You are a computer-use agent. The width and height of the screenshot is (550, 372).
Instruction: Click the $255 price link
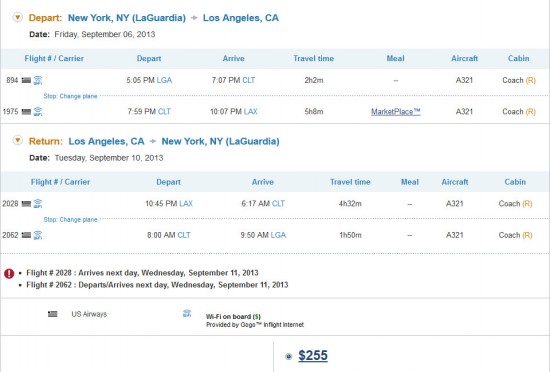tap(313, 356)
